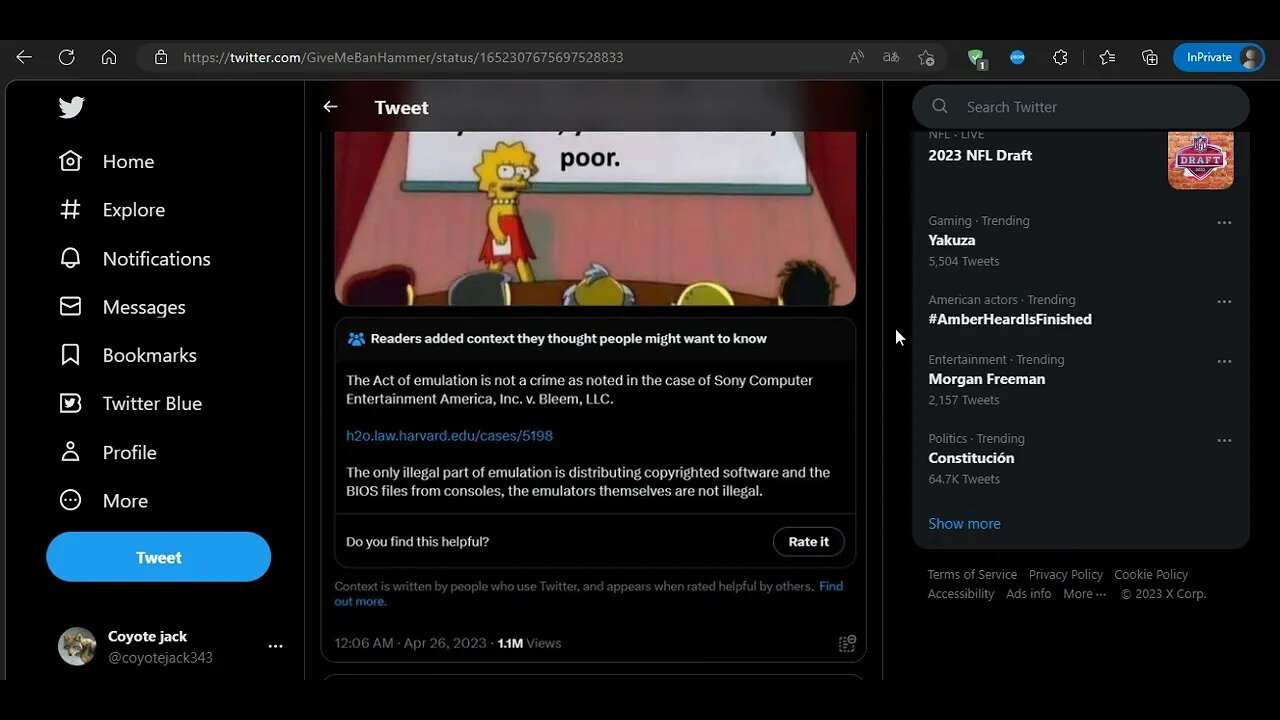Click the green shield extension icon

[x=976, y=58]
